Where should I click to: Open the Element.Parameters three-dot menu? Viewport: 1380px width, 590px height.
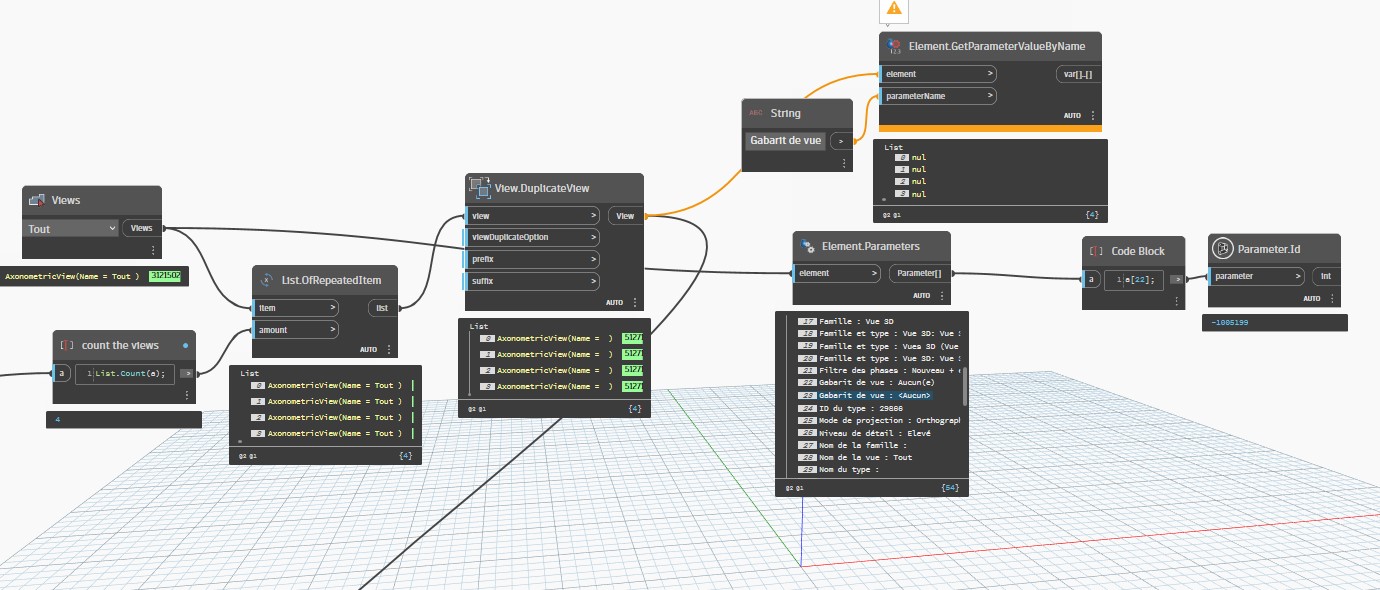click(x=941, y=295)
